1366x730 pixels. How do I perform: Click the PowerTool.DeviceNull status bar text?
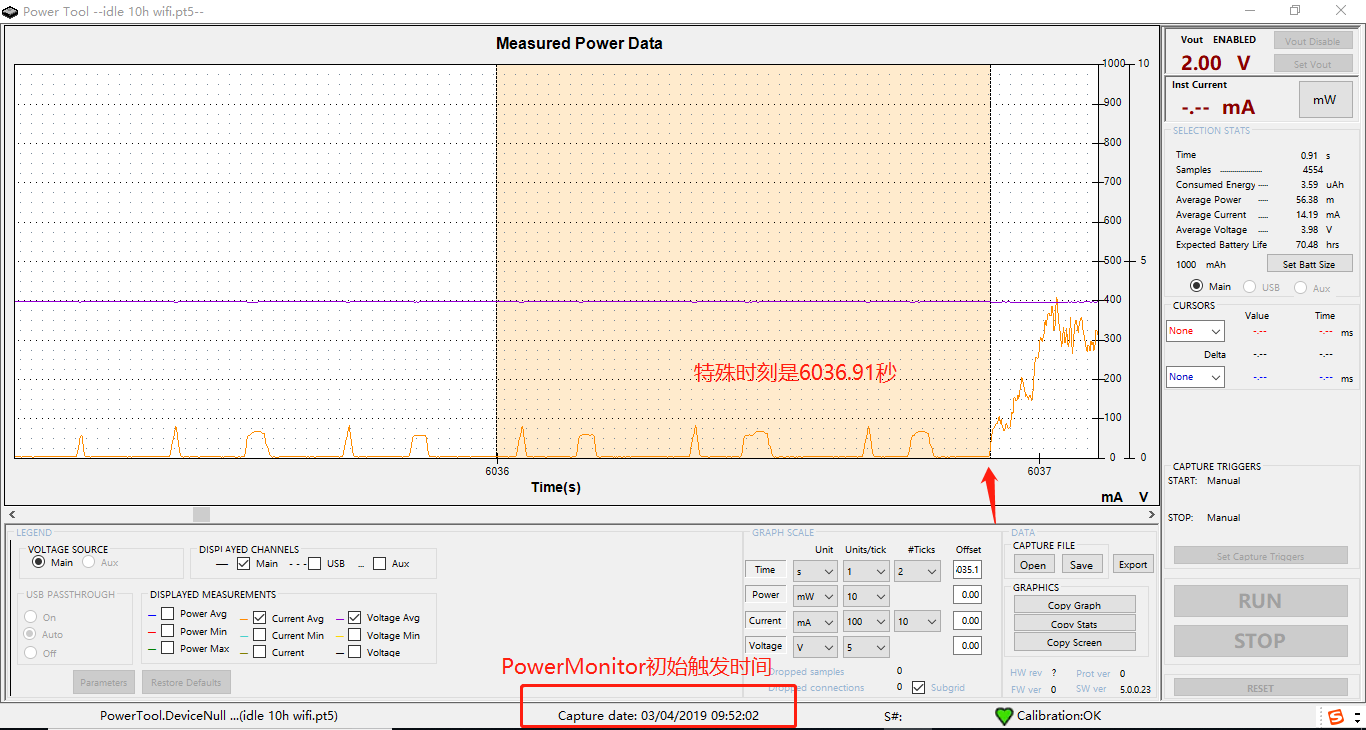[x=219, y=716]
